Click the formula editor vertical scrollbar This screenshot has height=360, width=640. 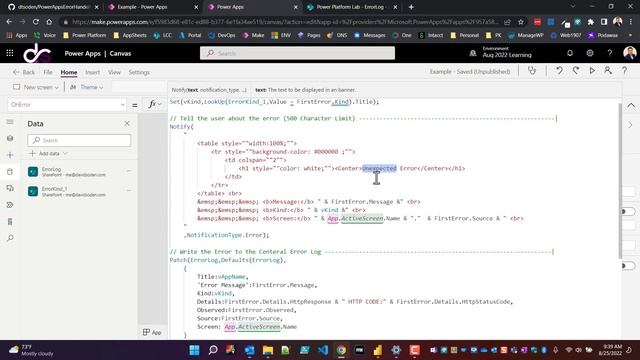(620, 180)
